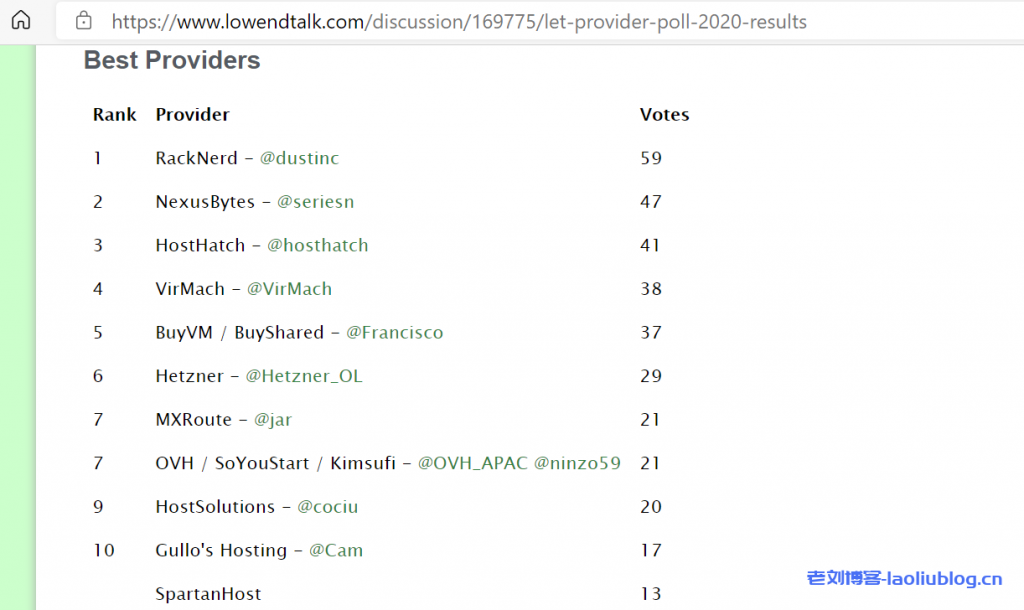Open the @ninzo59 profile link
The height and width of the screenshot is (610, 1024).
pyautogui.click(x=577, y=463)
